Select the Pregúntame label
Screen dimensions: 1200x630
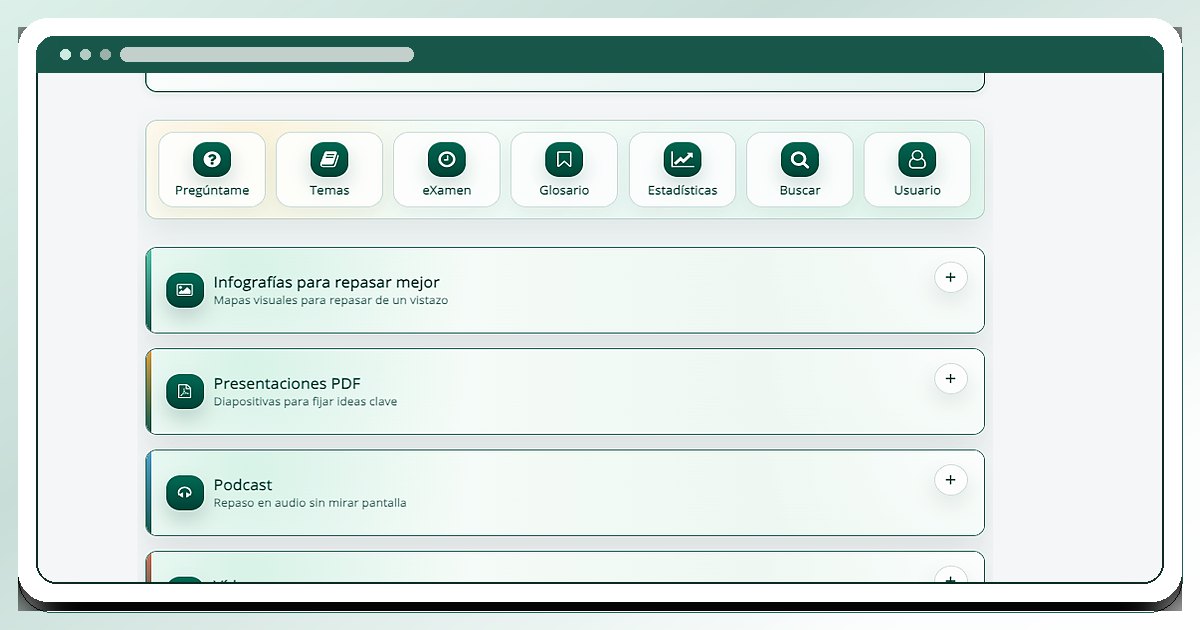click(212, 191)
